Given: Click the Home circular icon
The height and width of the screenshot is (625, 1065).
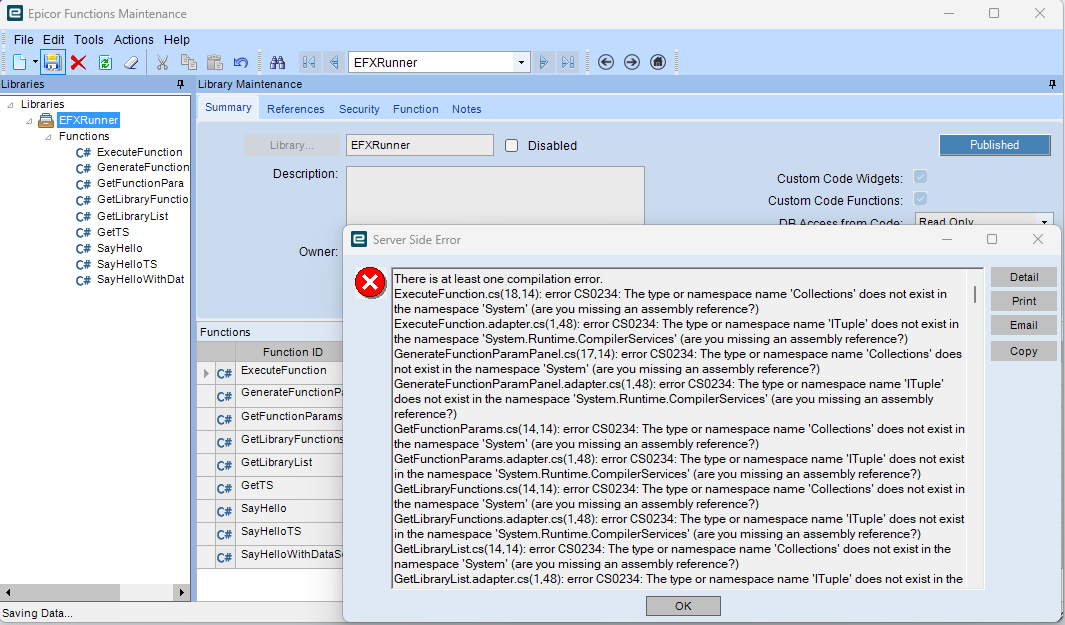Looking at the screenshot, I should click(x=657, y=62).
